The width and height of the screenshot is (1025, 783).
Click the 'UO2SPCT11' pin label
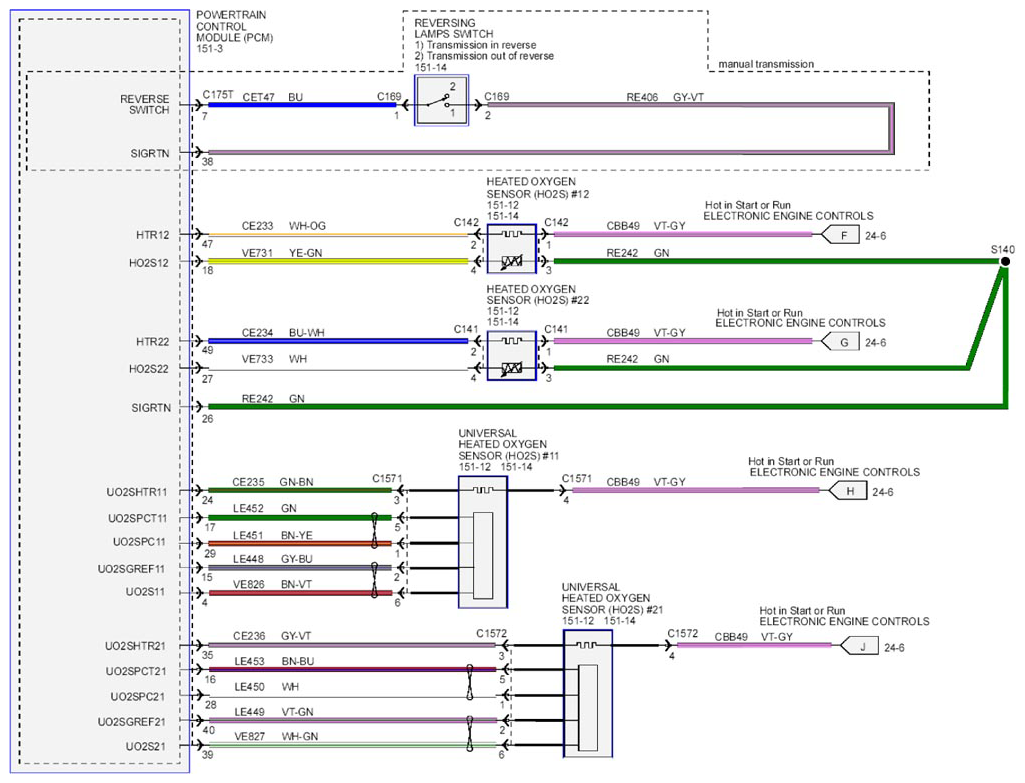click(x=137, y=518)
